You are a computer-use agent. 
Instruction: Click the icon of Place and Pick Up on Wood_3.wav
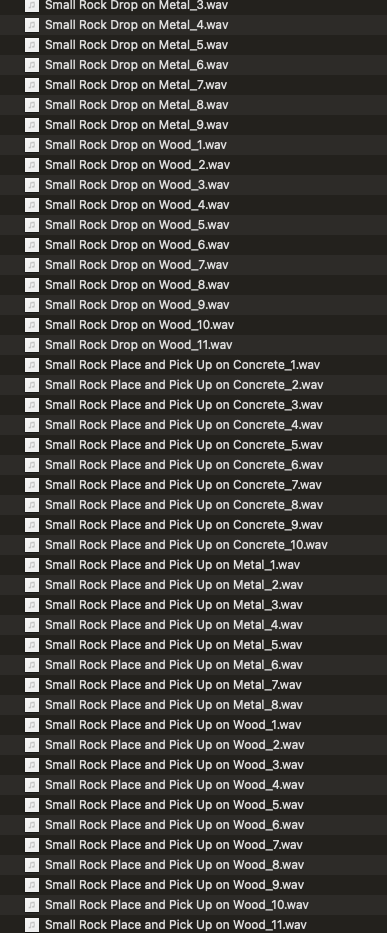[x=32, y=765]
